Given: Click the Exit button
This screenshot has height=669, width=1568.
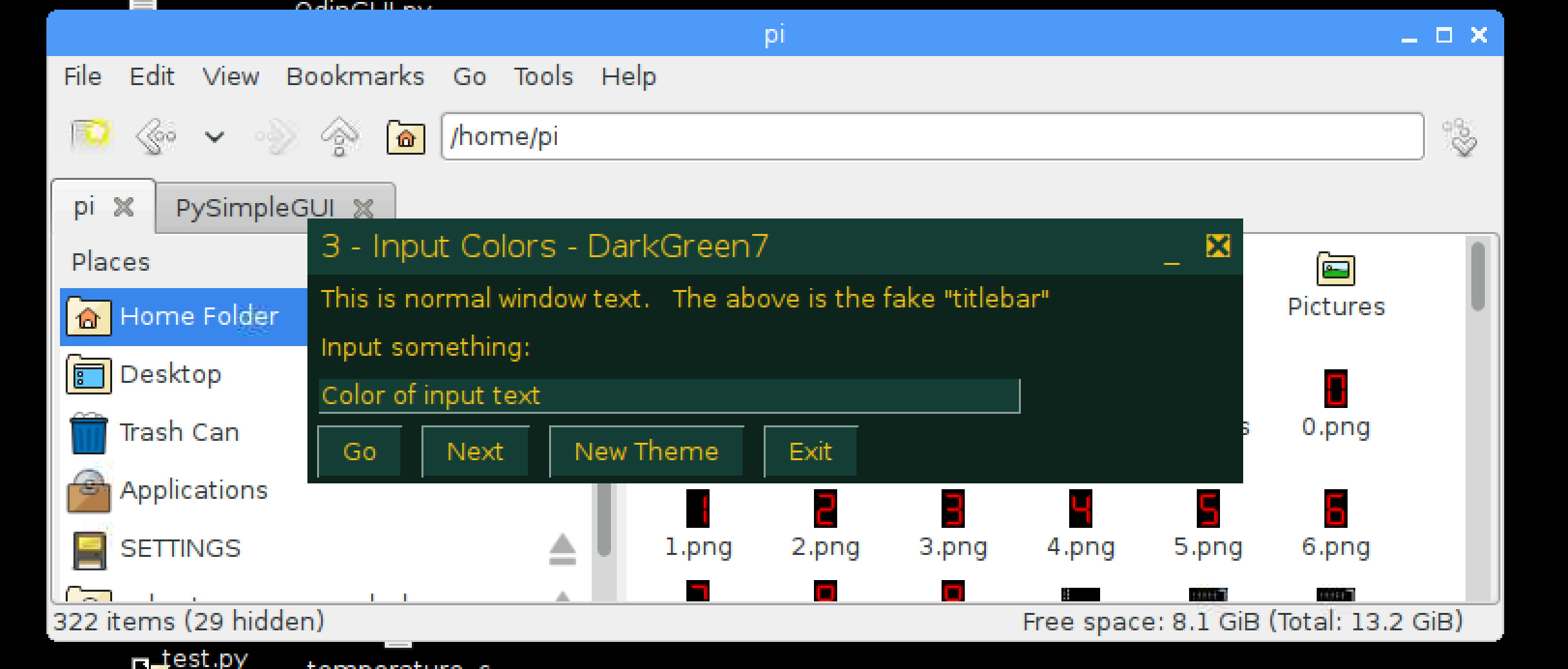Looking at the screenshot, I should (811, 452).
